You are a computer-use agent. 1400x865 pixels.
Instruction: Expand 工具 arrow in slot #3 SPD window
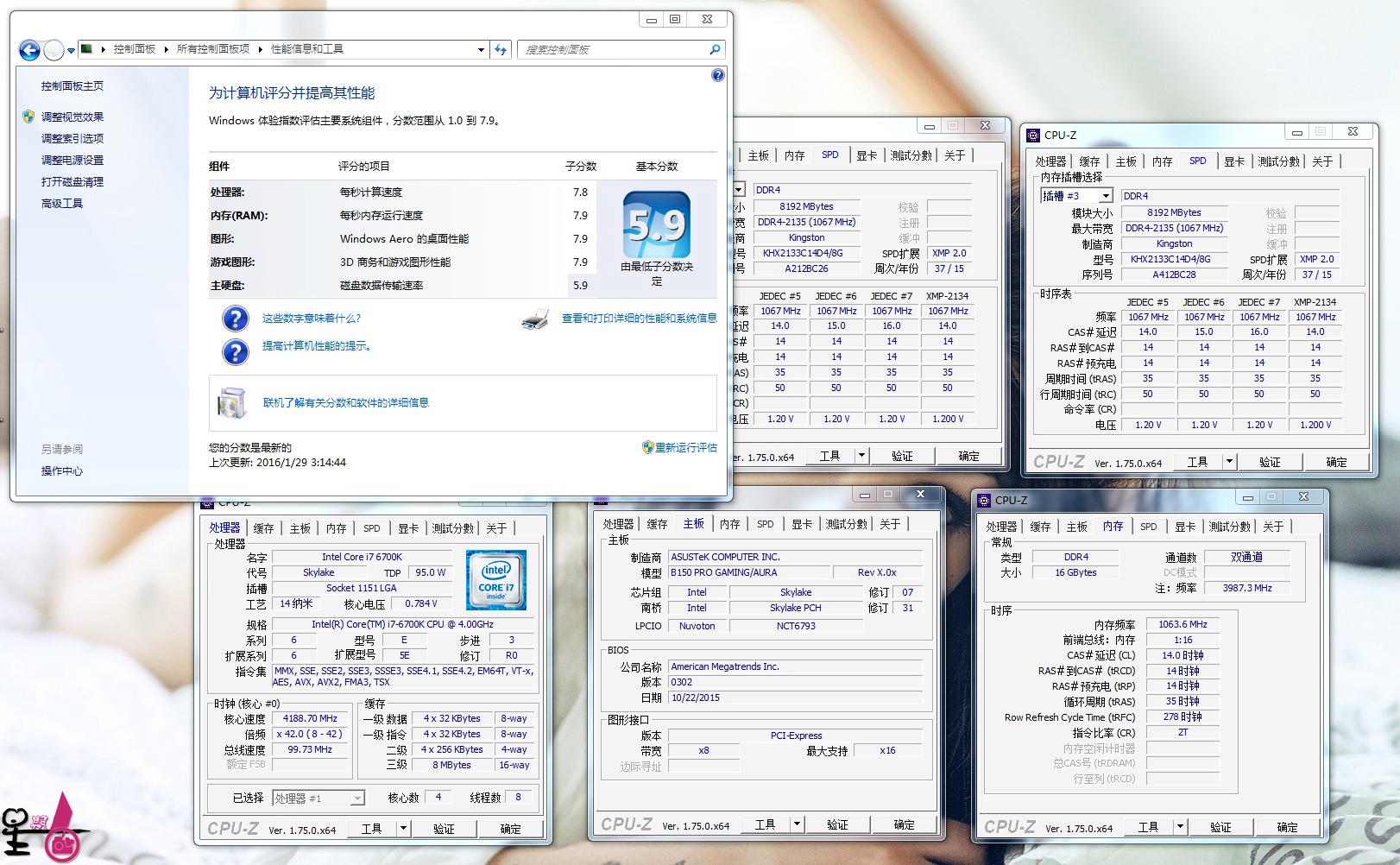pos(1229,462)
